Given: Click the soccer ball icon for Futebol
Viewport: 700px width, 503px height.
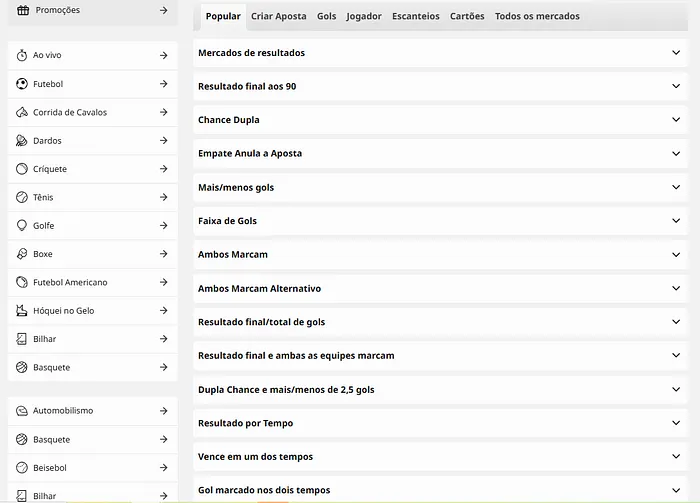Looking at the screenshot, I should tap(22, 83).
